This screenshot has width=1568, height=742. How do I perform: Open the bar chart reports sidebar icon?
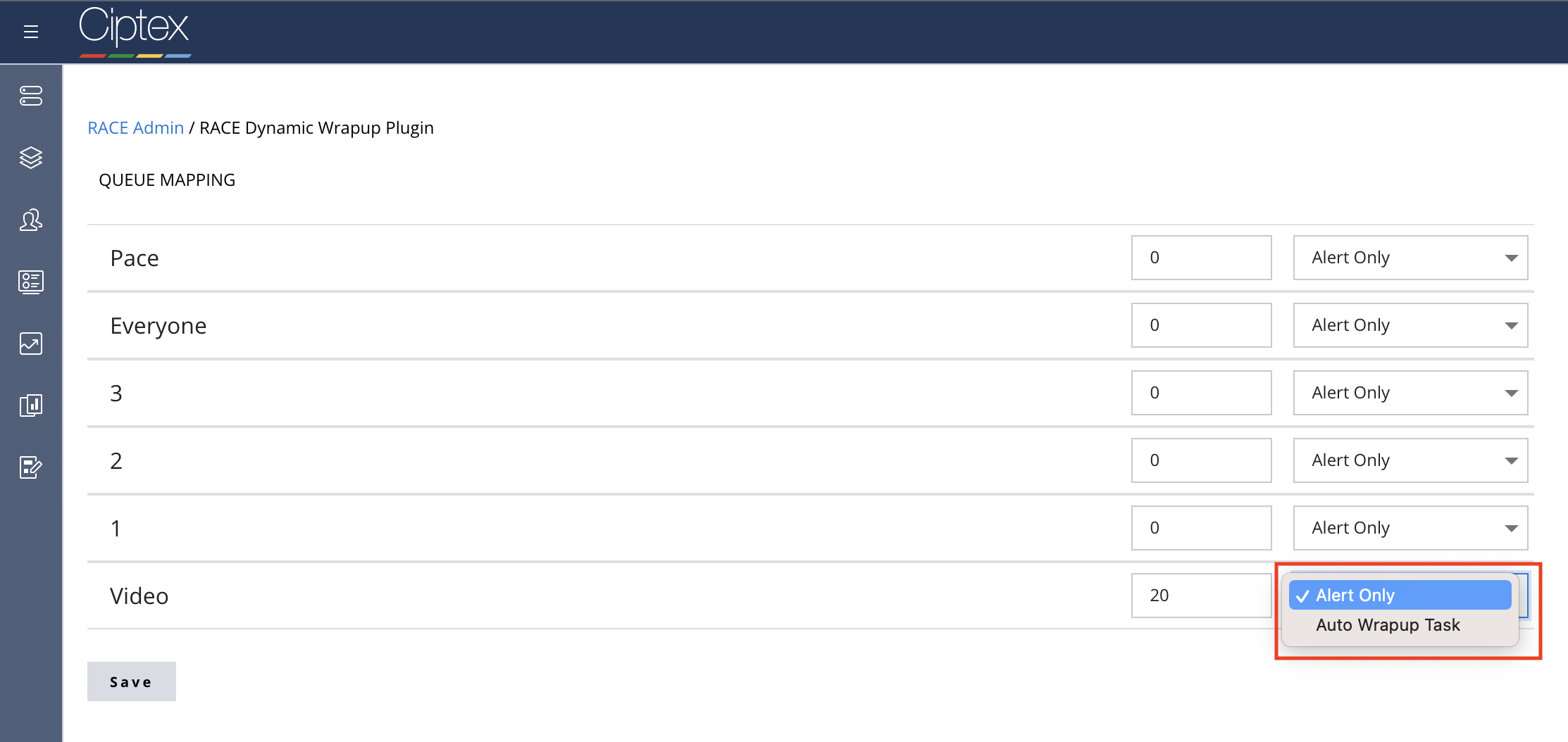coord(31,405)
